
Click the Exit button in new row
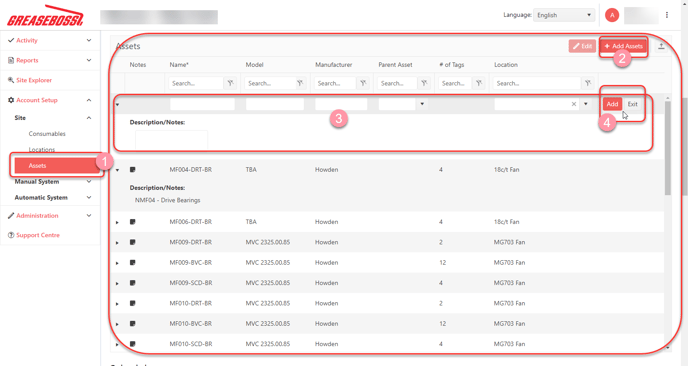[632, 104]
